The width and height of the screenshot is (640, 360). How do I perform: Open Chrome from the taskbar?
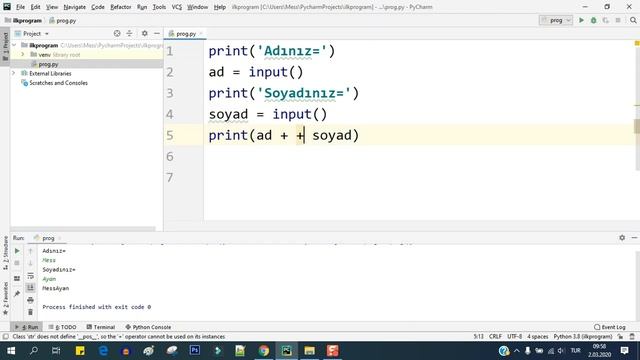264,351
